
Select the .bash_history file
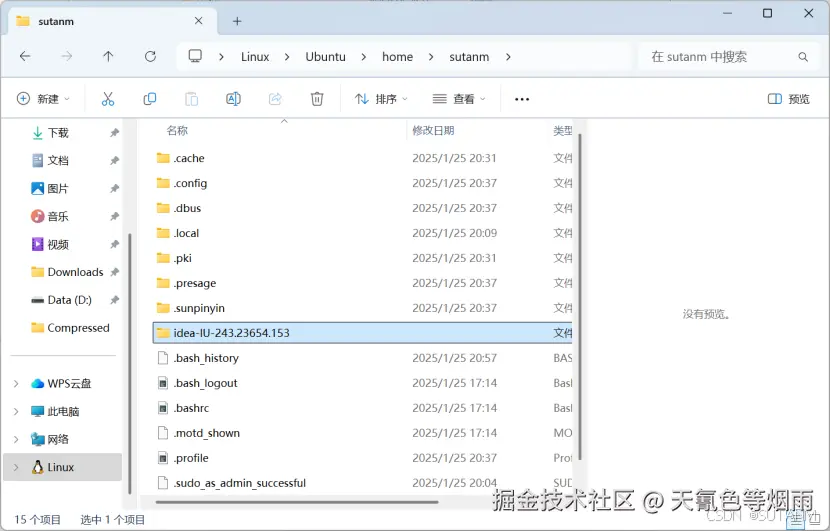pos(363,358)
